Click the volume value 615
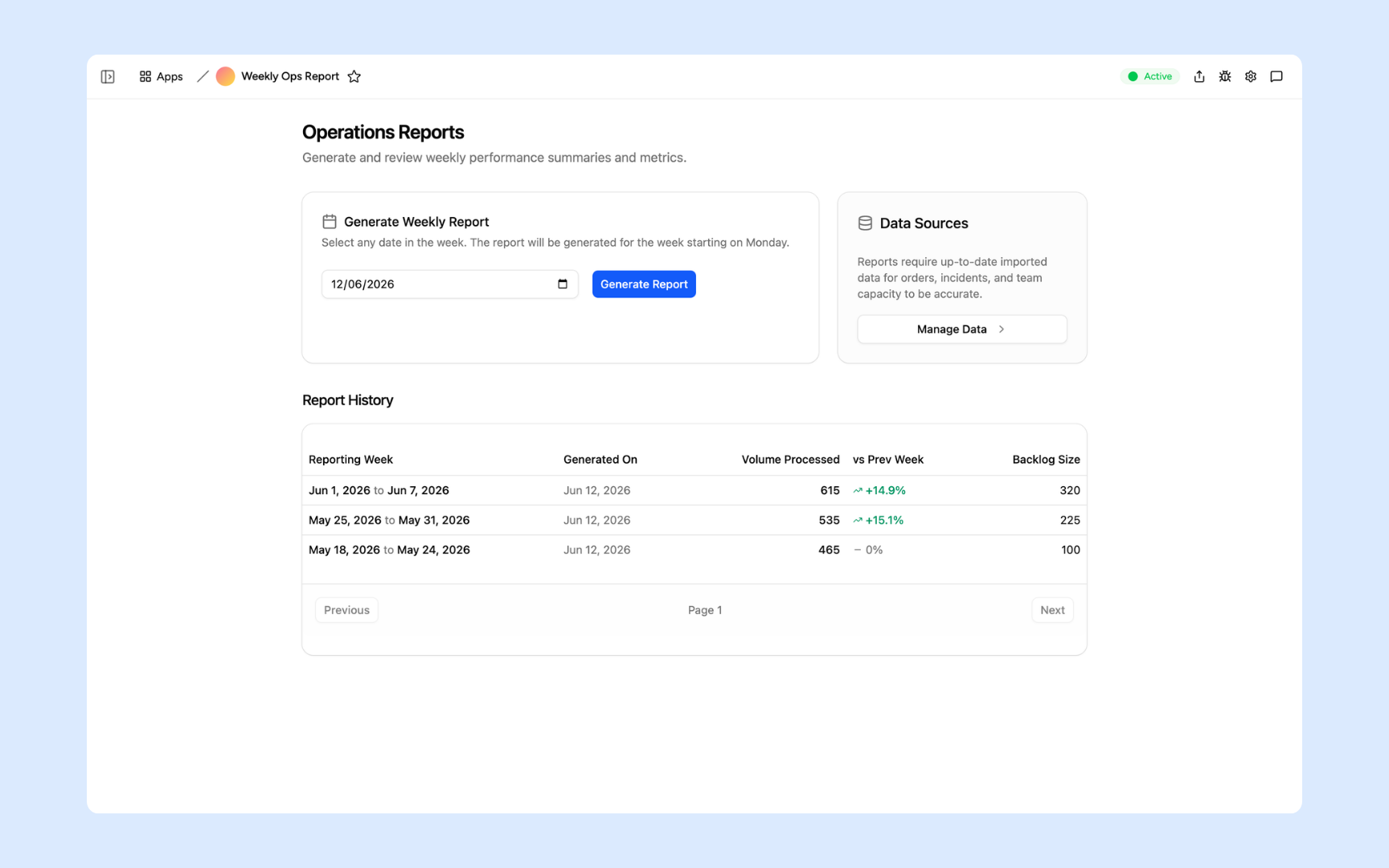The image size is (1389, 868). 830,490
